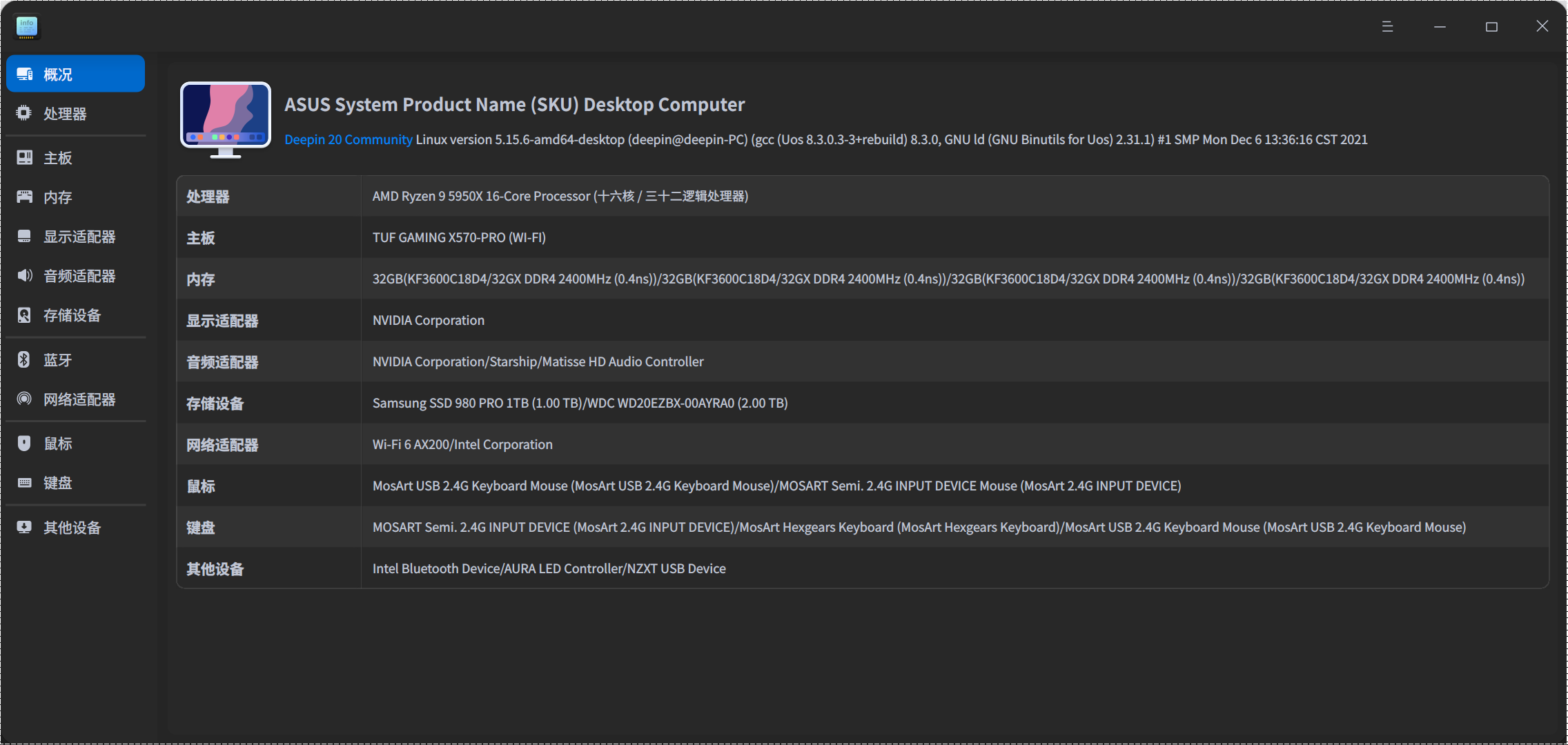This screenshot has width=1568, height=745.
Task: Click the network adapter icon in sidebar
Action: (24, 399)
